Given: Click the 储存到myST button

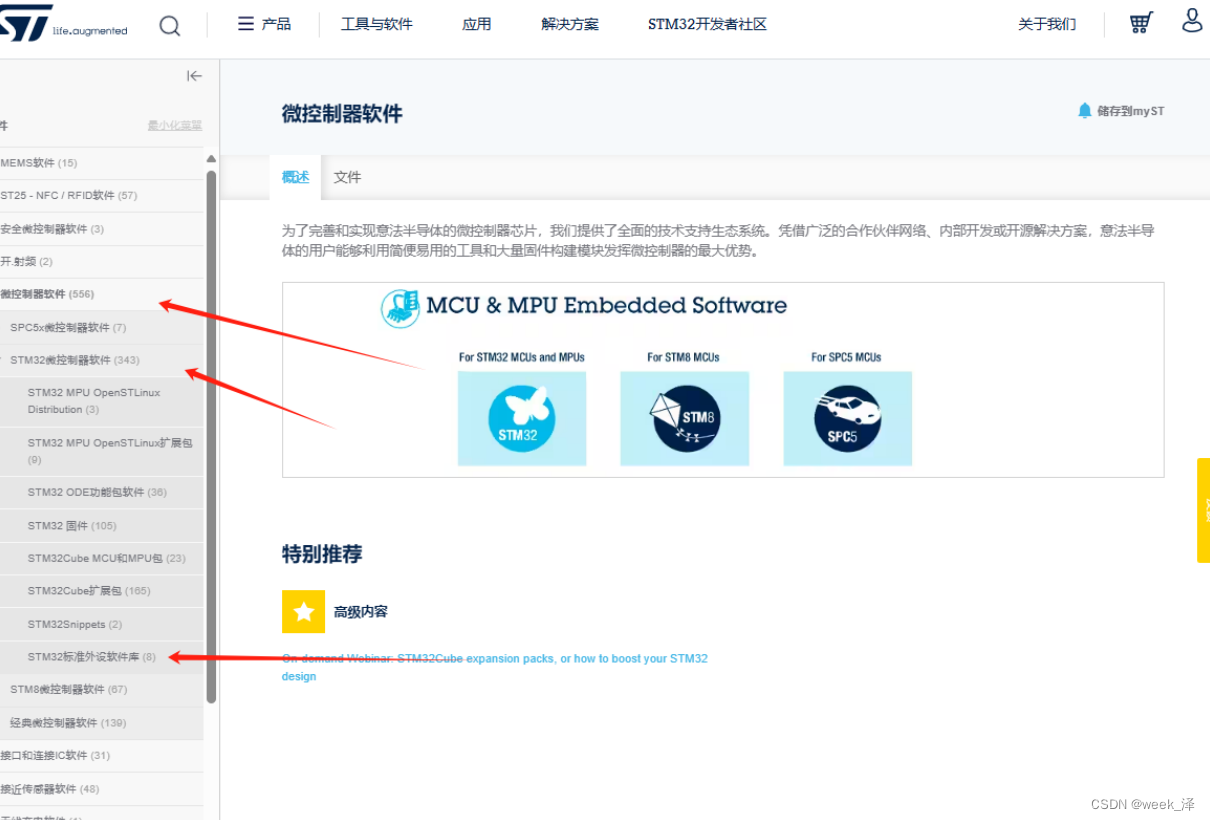Looking at the screenshot, I should [1121, 111].
